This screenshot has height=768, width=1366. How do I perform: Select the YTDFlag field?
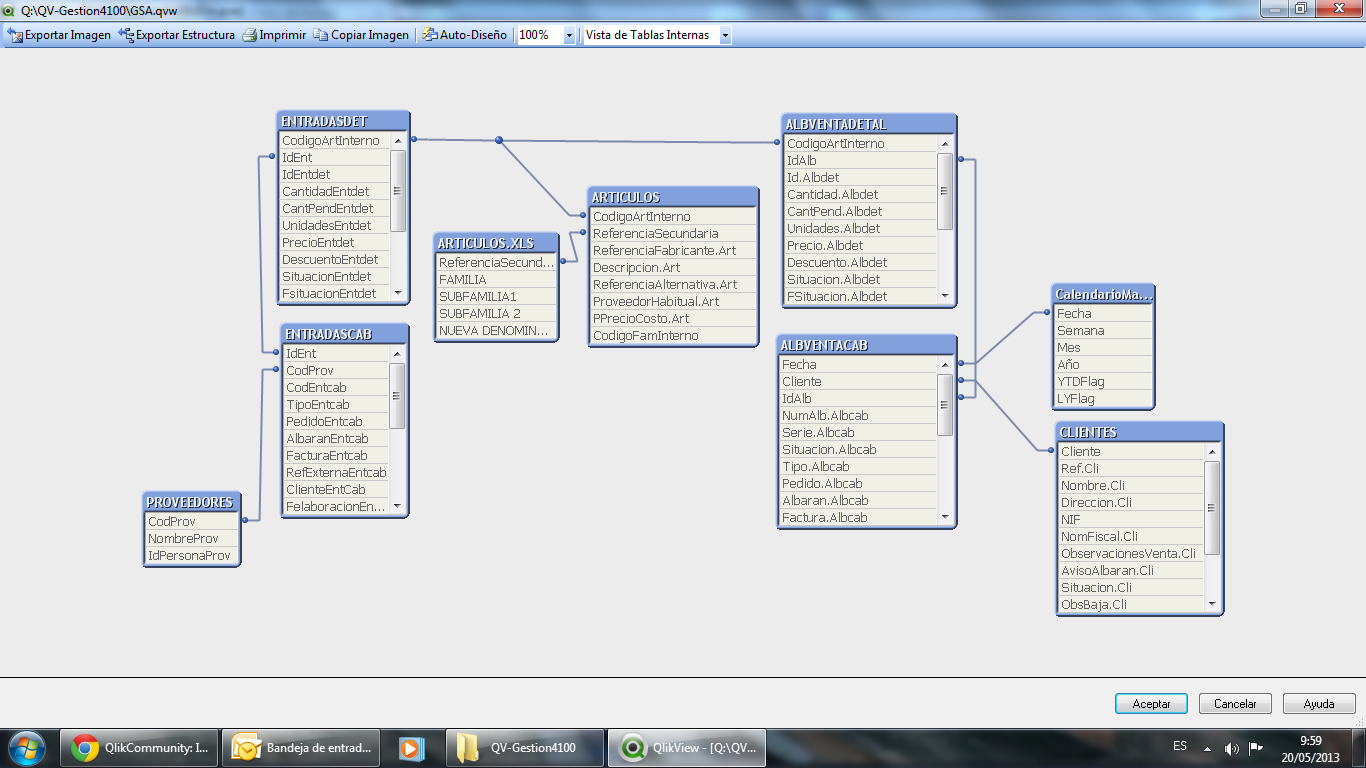pyautogui.click(x=1104, y=382)
